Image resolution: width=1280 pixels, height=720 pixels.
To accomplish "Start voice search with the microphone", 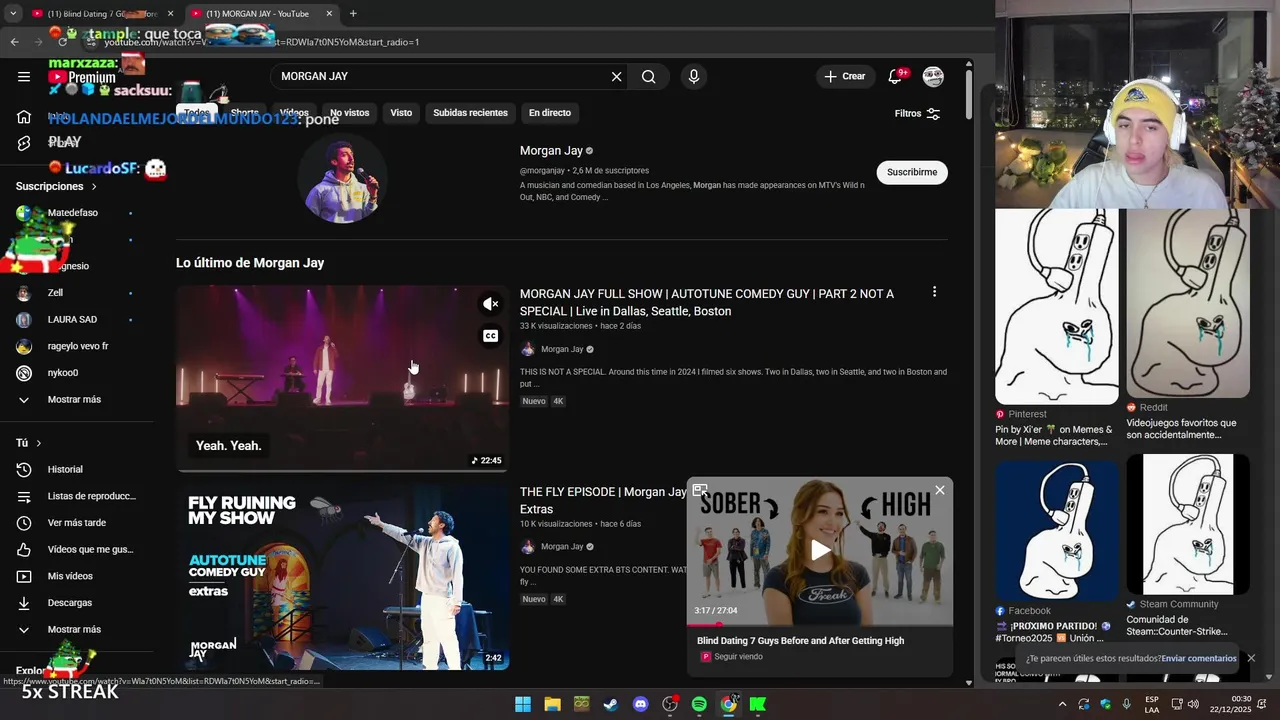I will (x=693, y=76).
